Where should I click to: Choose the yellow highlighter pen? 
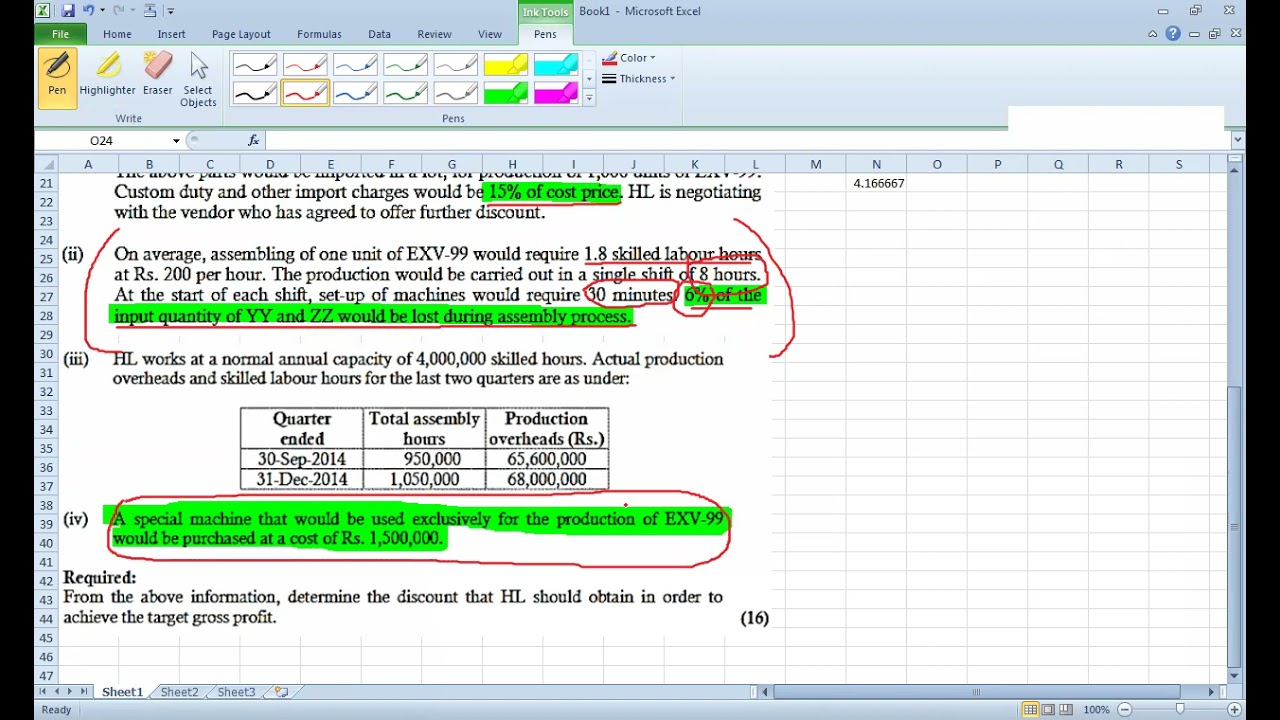pos(505,66)
